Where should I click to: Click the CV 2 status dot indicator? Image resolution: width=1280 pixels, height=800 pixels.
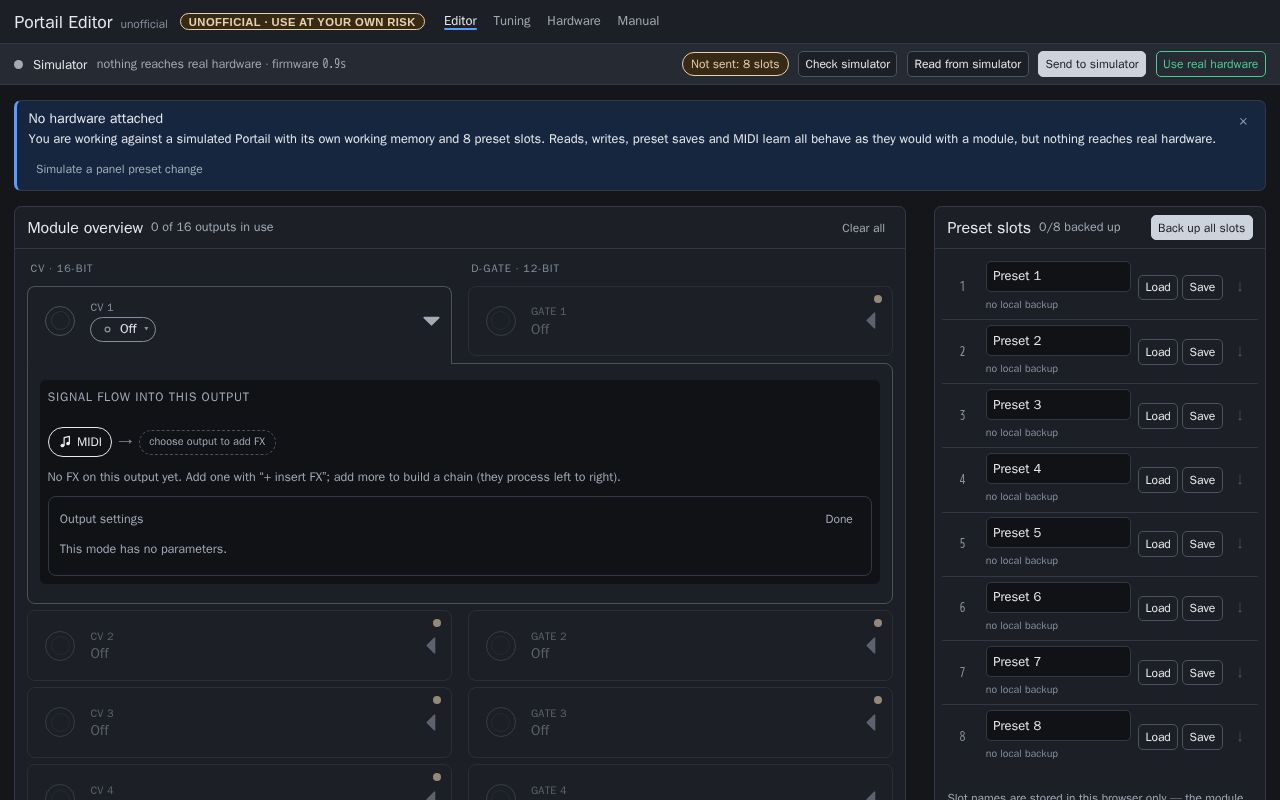(x=437, y=623)
